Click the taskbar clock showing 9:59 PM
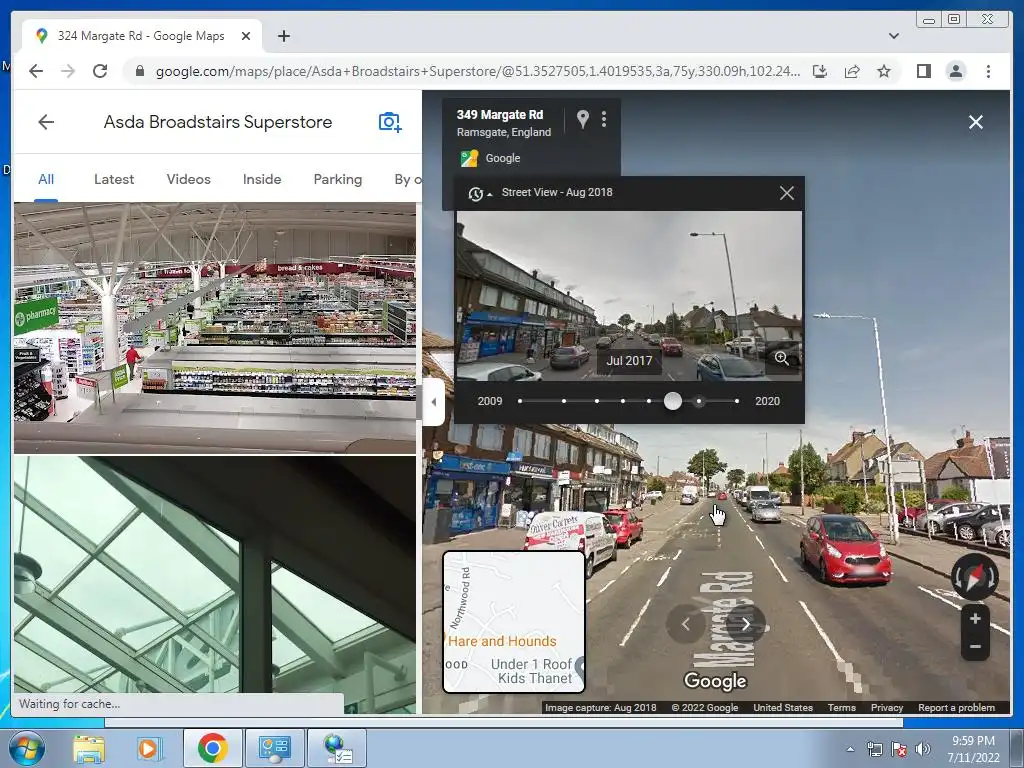The image size is (1024, 768). (973, 749)
